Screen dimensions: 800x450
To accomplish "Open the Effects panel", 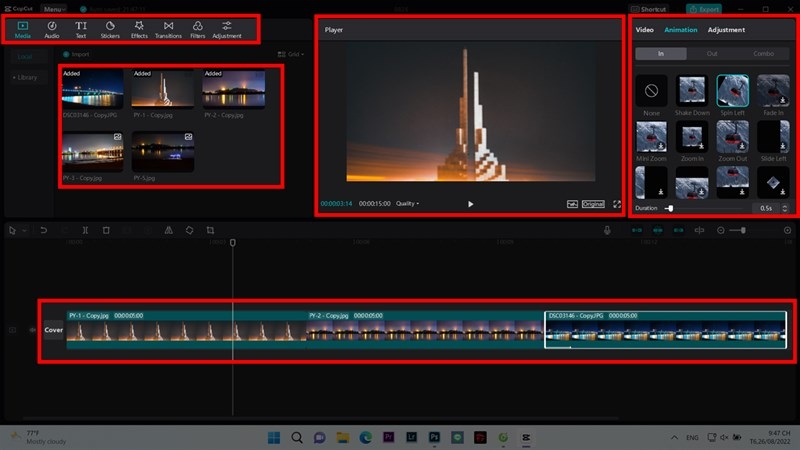I will pos(139,28).
